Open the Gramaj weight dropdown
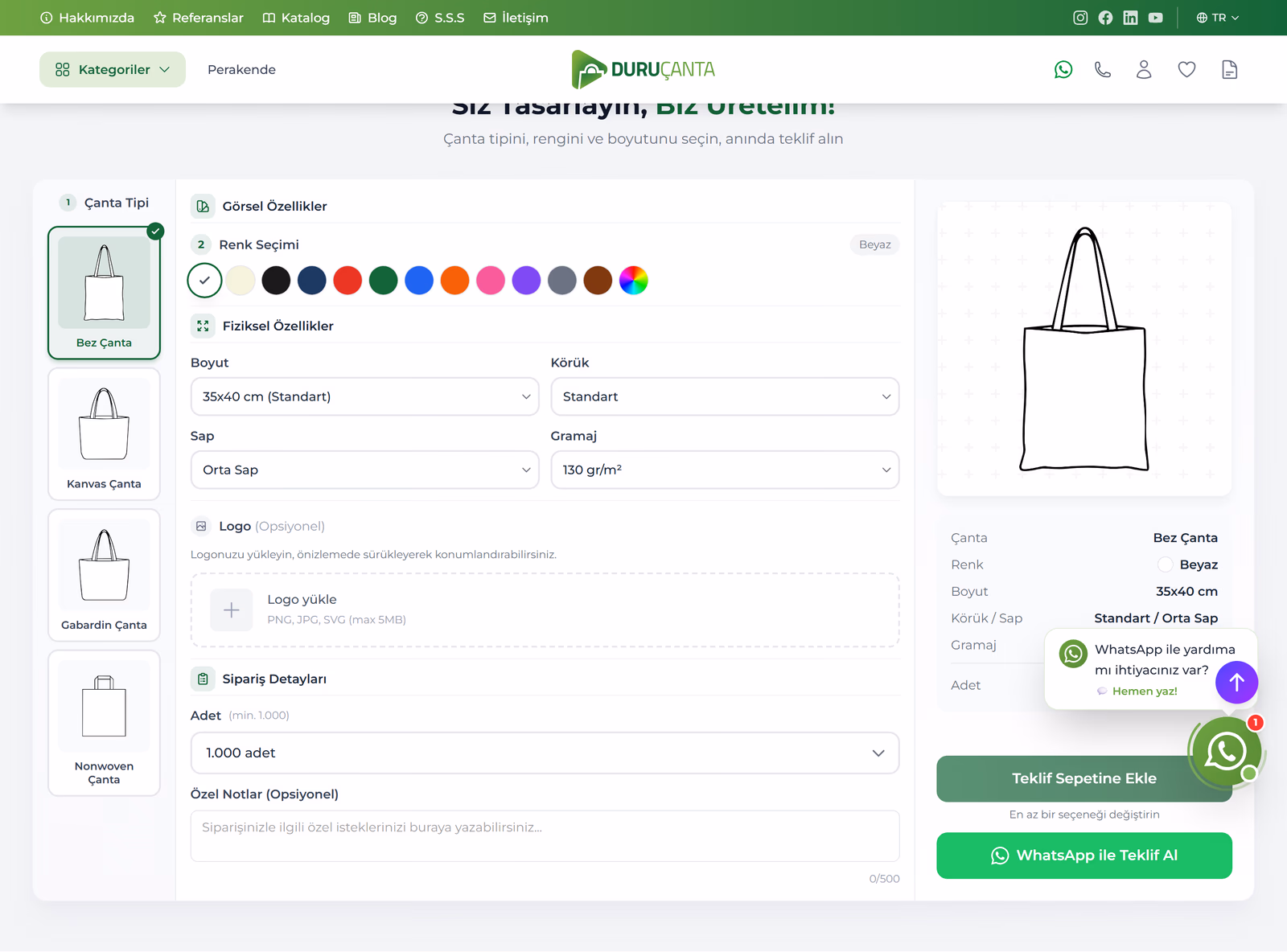This screenshot has width=1287, height=952. (x=725, y=470)
